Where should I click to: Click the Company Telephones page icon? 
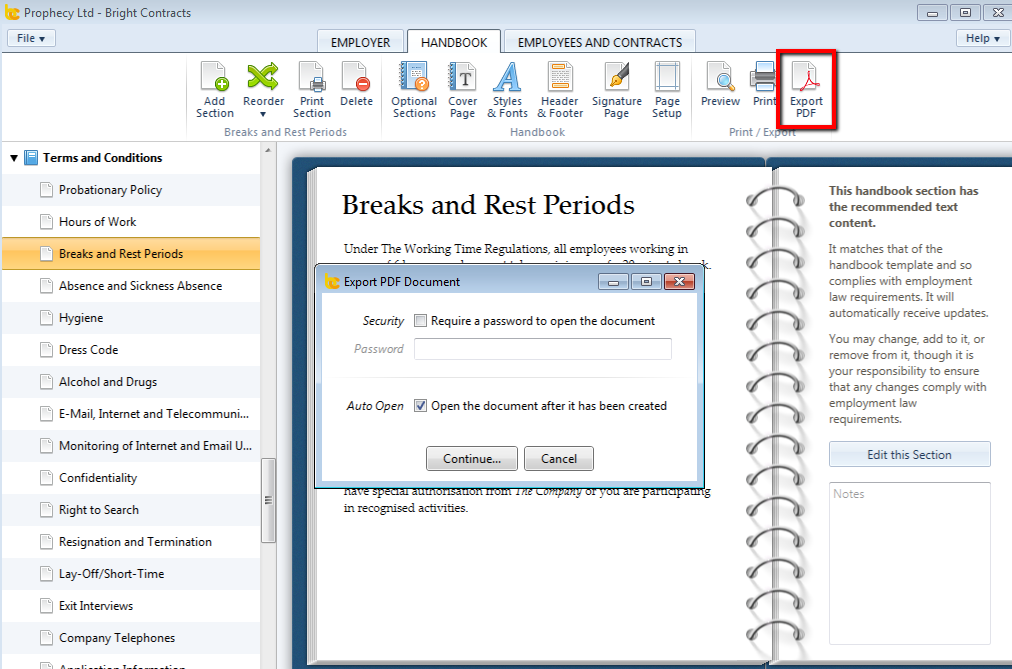[x=46, y=638]
